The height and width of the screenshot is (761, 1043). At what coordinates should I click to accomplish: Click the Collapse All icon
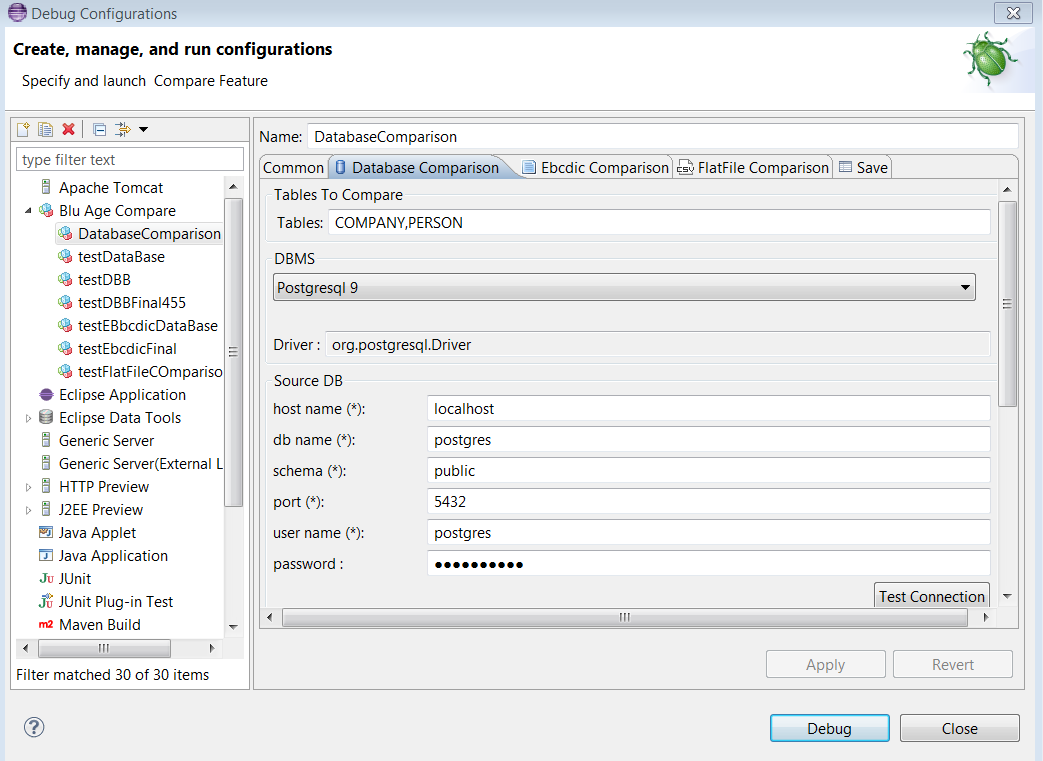100,129
